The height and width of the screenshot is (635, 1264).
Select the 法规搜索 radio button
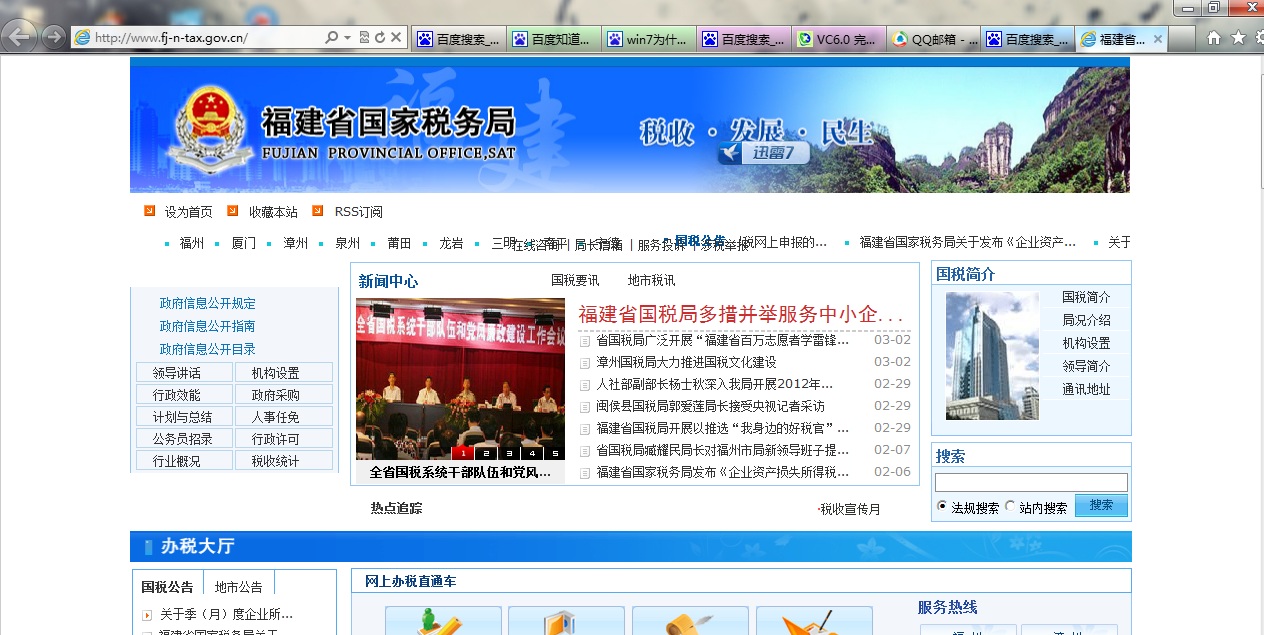pyautogui.click(x=942, y=507)
